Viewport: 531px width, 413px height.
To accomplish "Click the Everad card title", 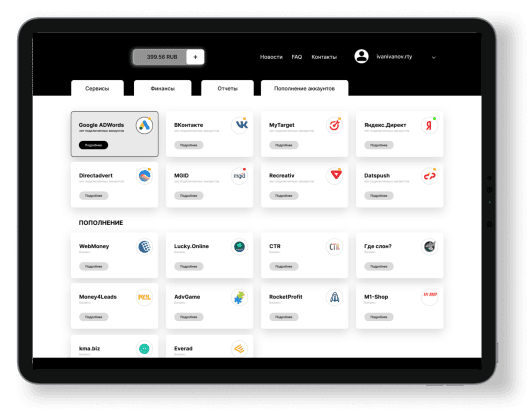I will (x=183, y=348).
